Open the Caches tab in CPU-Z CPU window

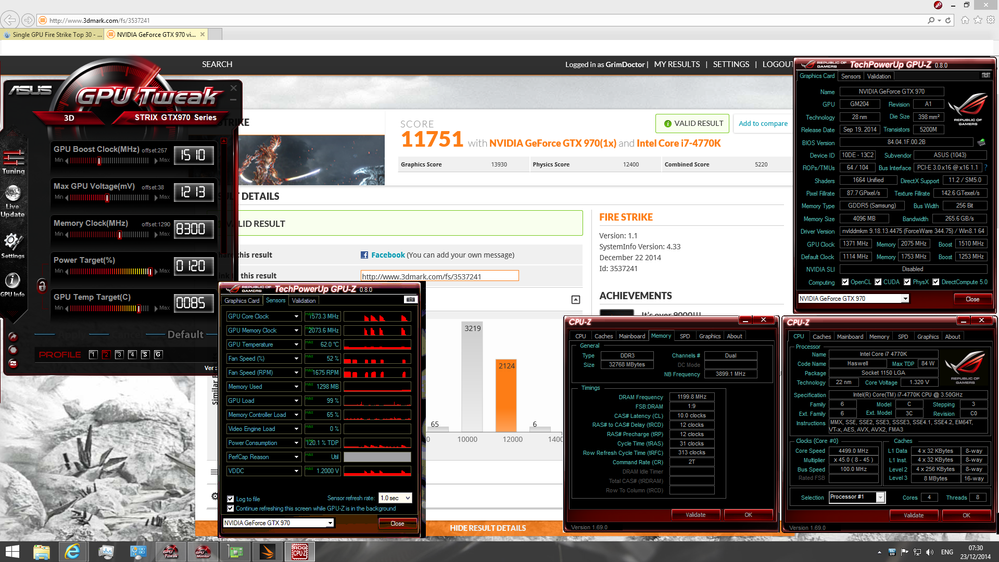point(821,336)
